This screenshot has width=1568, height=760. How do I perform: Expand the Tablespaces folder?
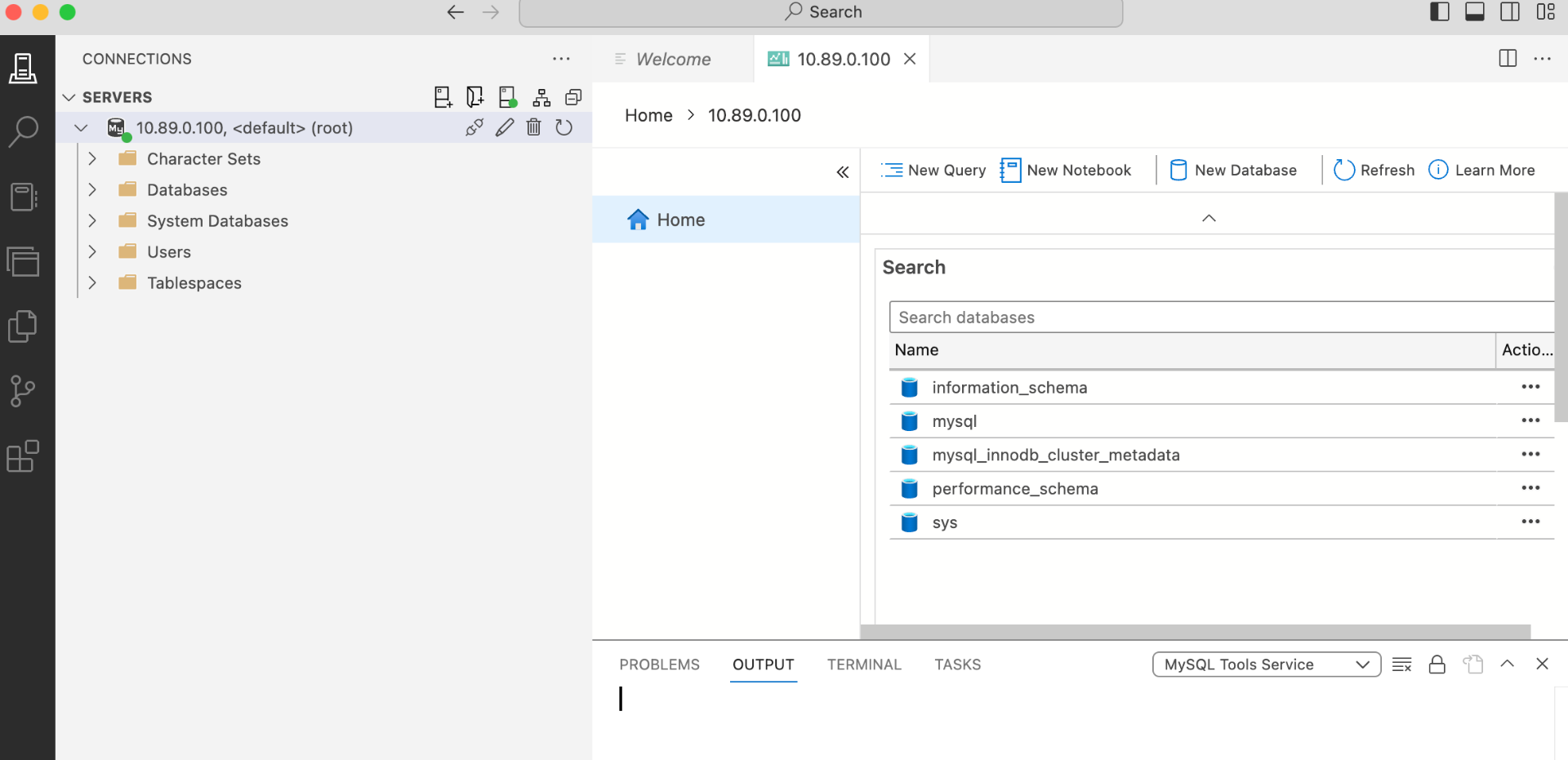tap(92, 283)
